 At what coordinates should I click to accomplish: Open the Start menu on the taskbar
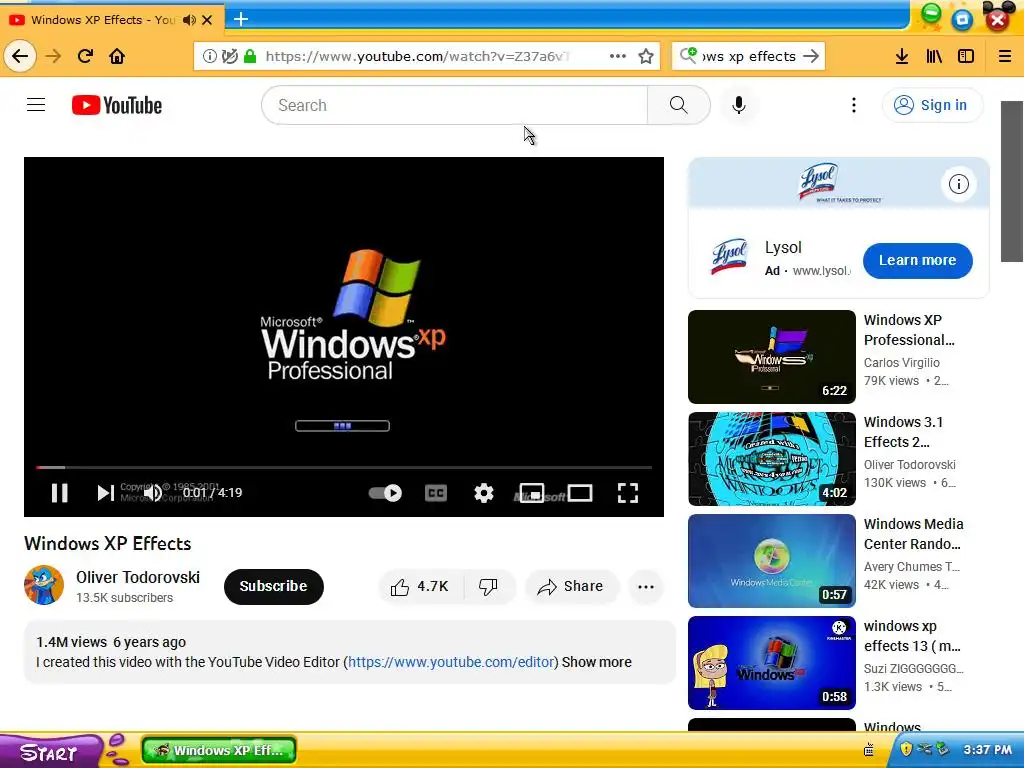coord(49,752)
